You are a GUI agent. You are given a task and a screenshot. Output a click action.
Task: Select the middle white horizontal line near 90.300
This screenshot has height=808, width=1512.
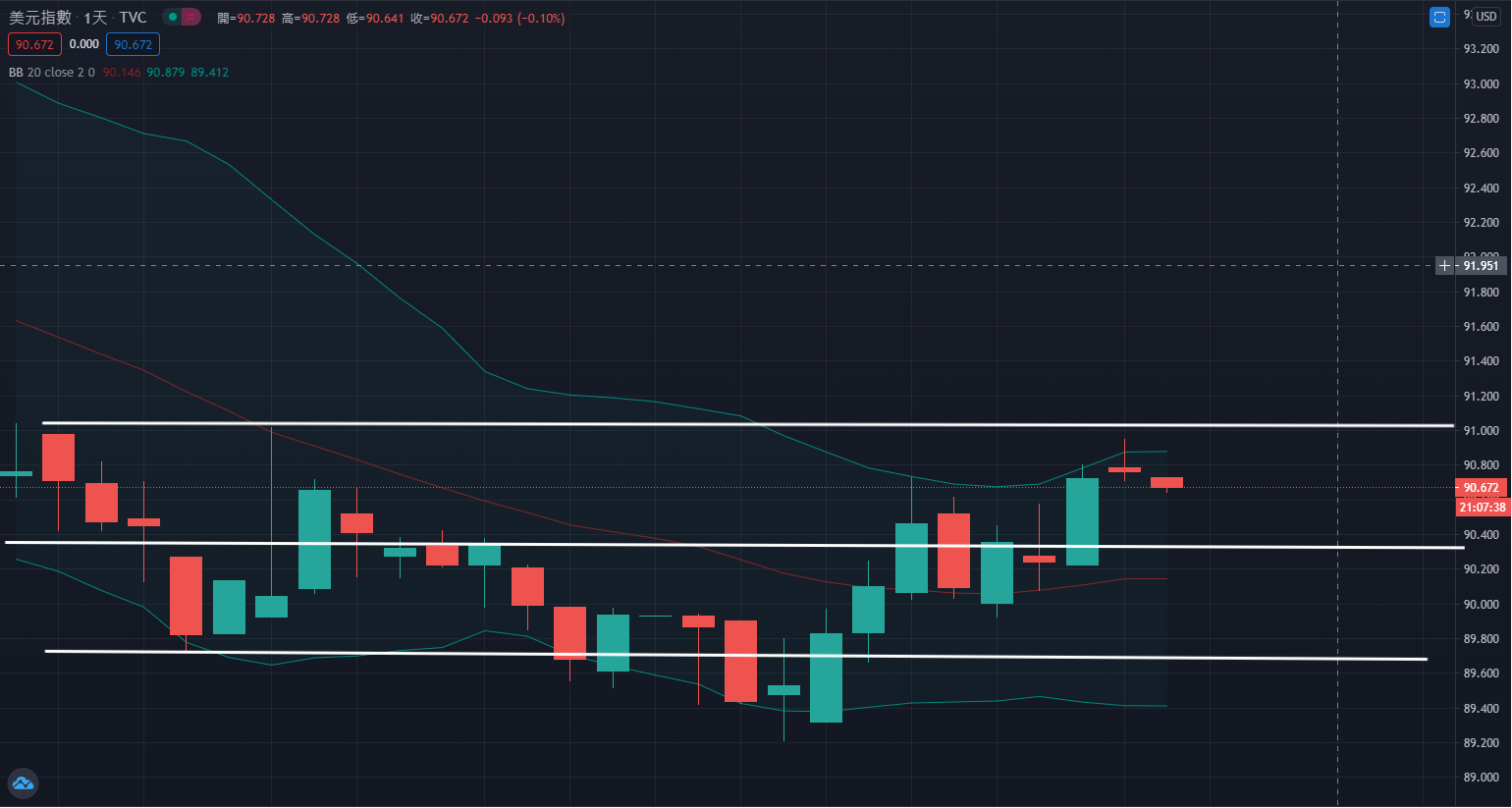(x=687, y=545)
